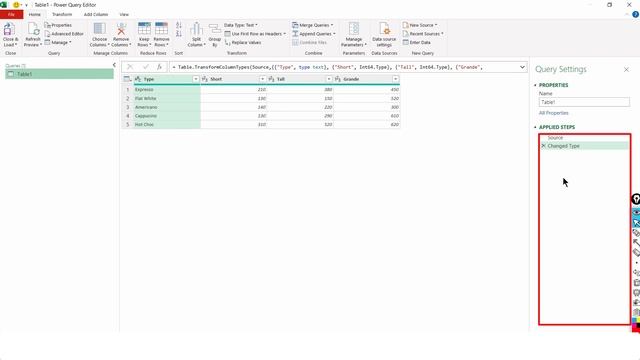Open the table menu icon at grid corner
This screenshot has width=640, height=360.
[x=127, y=79]
